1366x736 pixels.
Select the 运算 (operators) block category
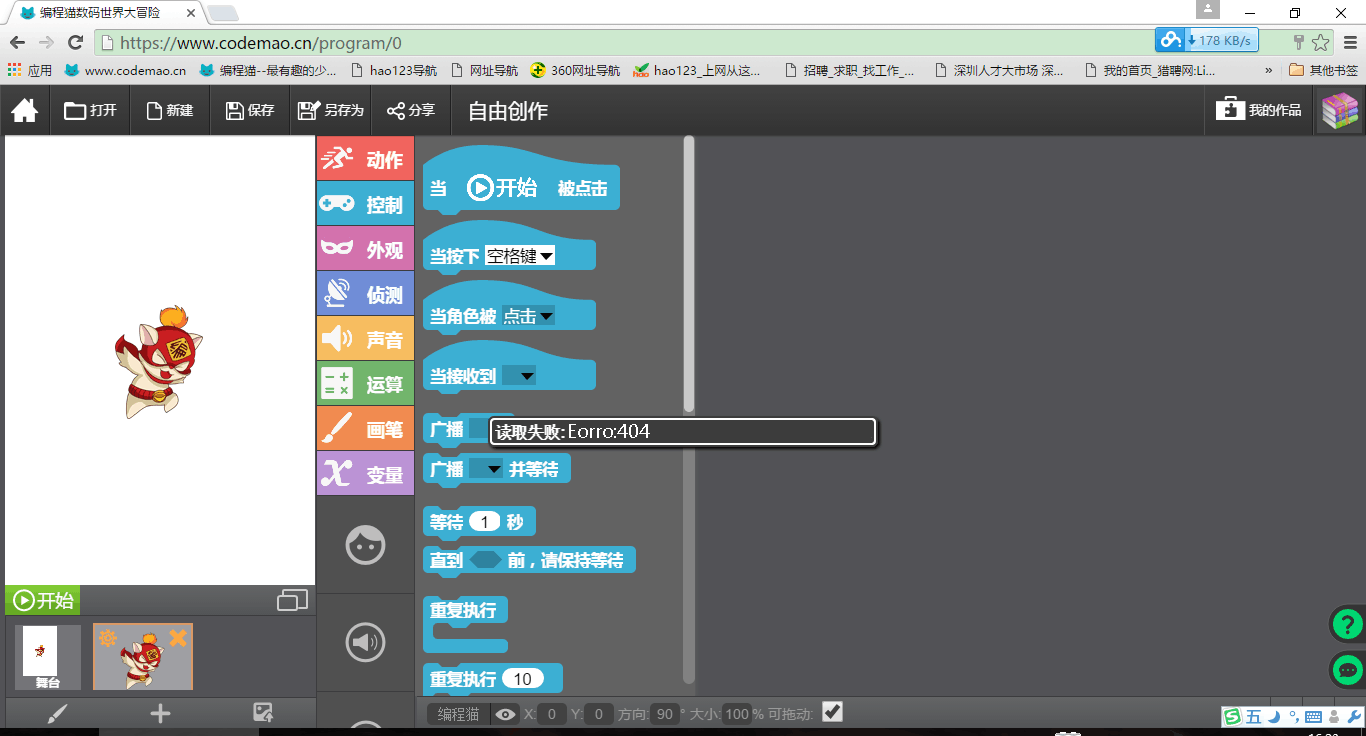click(365, 384)
